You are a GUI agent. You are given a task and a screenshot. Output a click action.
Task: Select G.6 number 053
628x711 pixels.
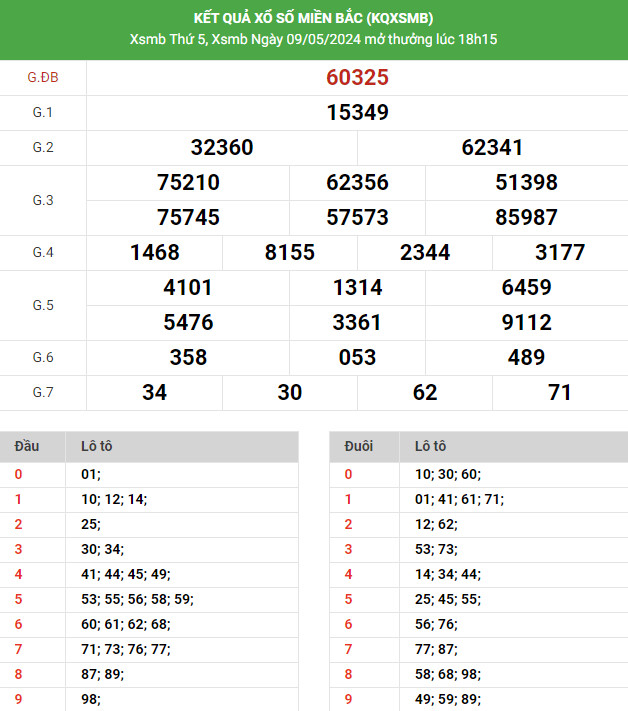(357, 357)
